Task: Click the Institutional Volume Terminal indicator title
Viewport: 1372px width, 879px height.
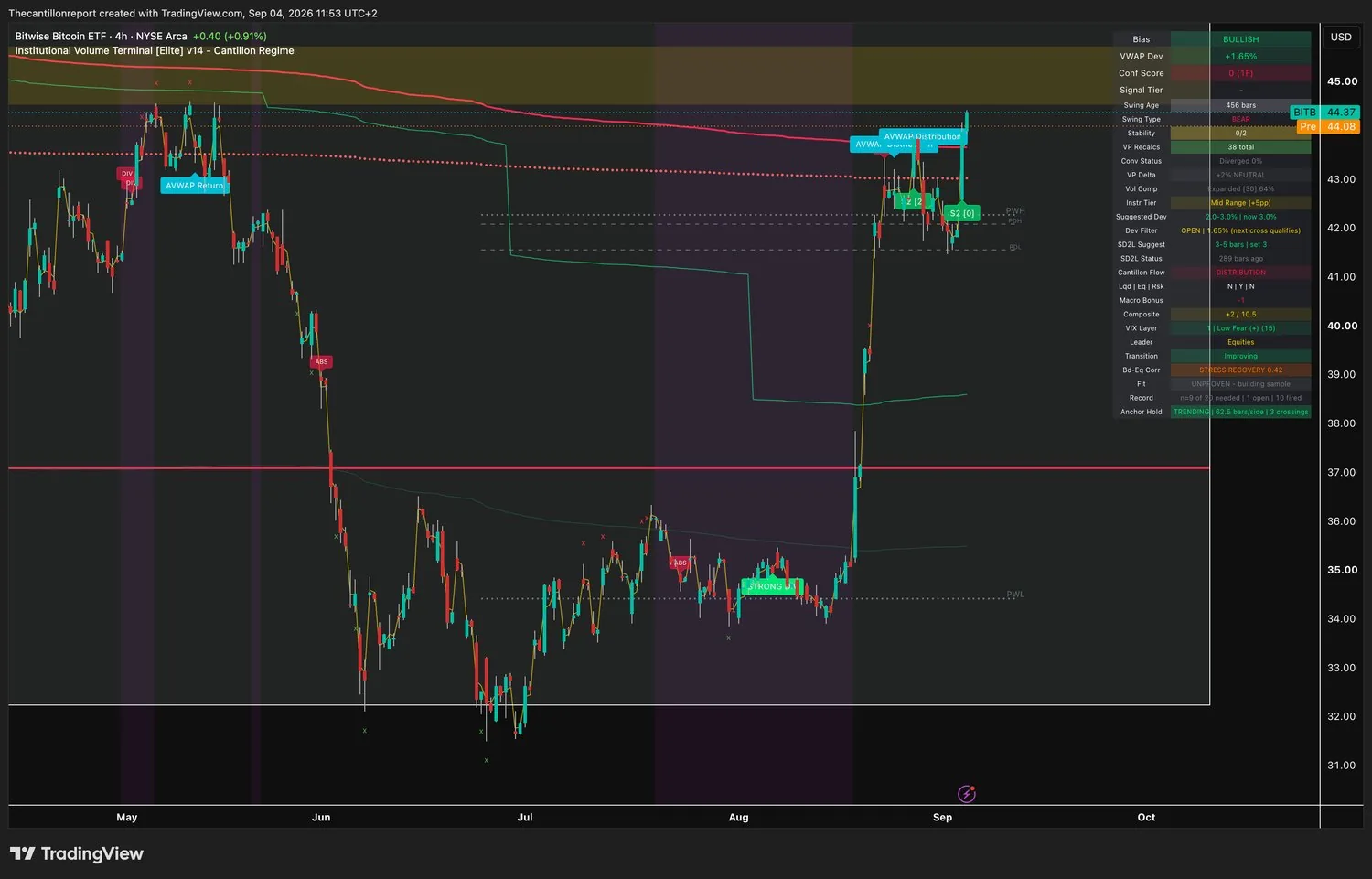Action: [x=155, y=51]
